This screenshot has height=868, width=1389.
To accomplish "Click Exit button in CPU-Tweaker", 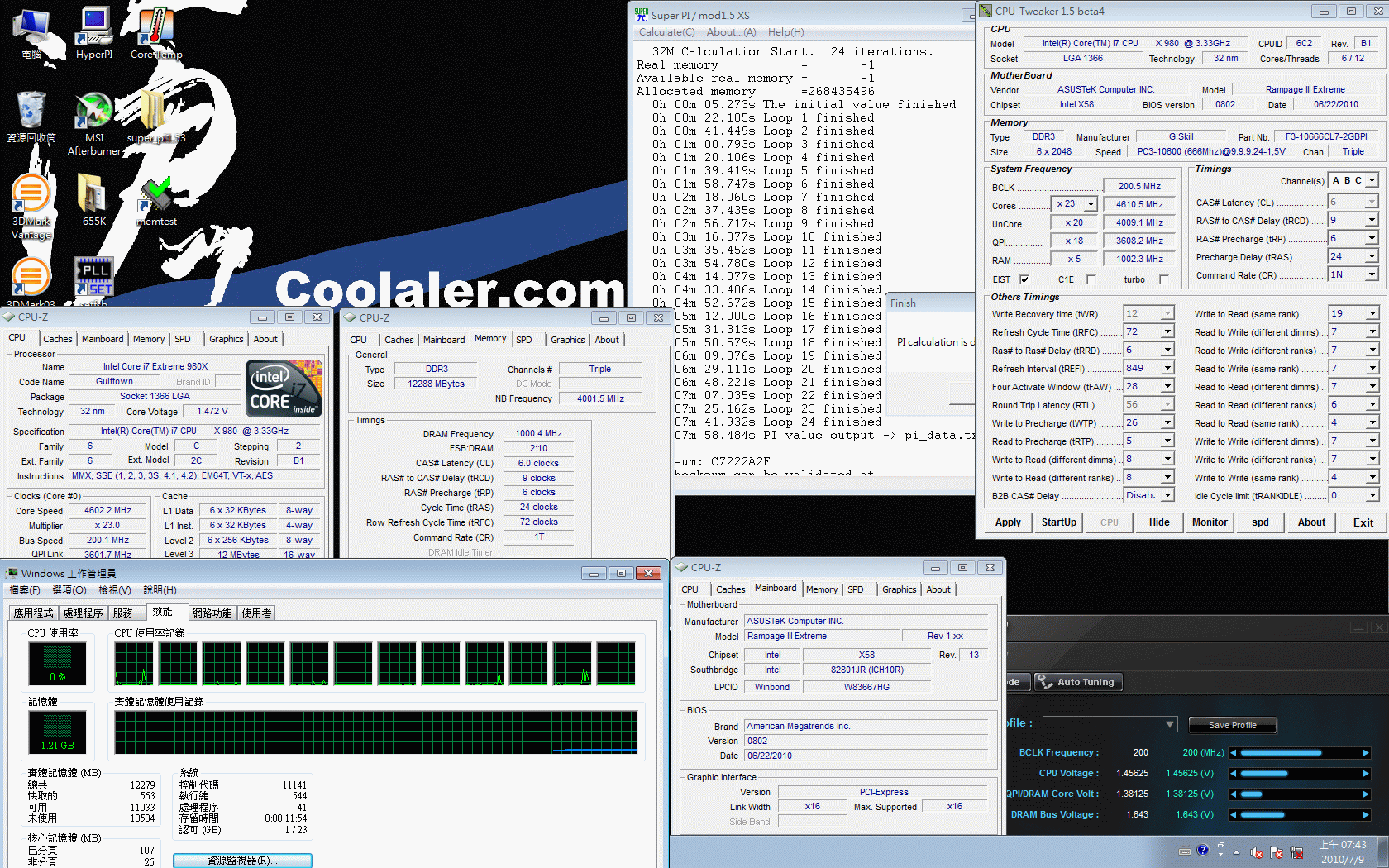I will (x=1363, y=522).
